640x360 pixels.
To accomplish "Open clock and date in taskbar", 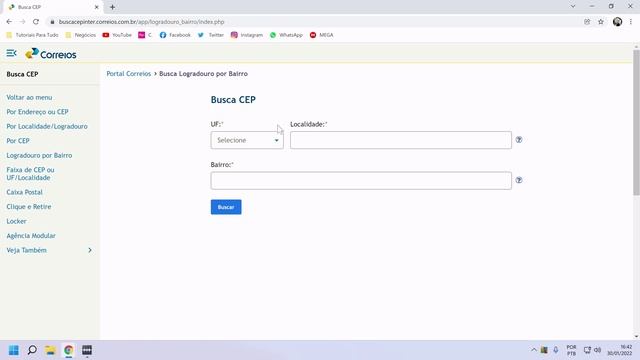I will pyautogui.click(x=620, y=350).
